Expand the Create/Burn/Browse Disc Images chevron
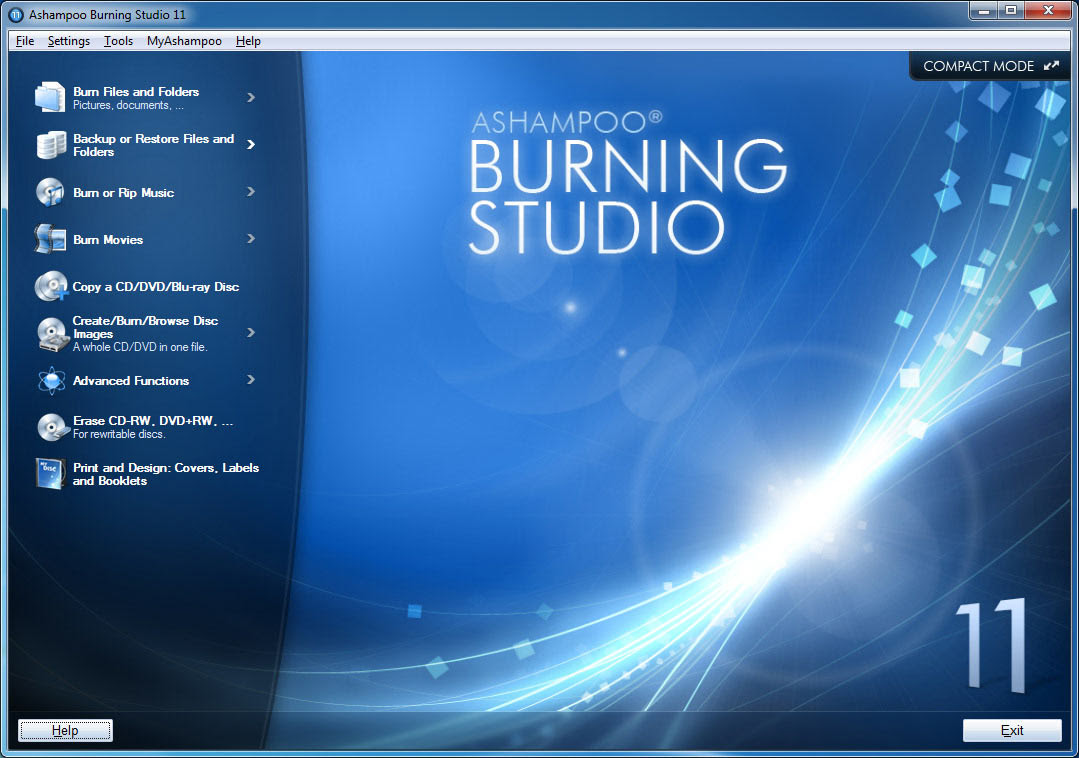The height and width of the screenshot is (758, 1079). (251, 333)
